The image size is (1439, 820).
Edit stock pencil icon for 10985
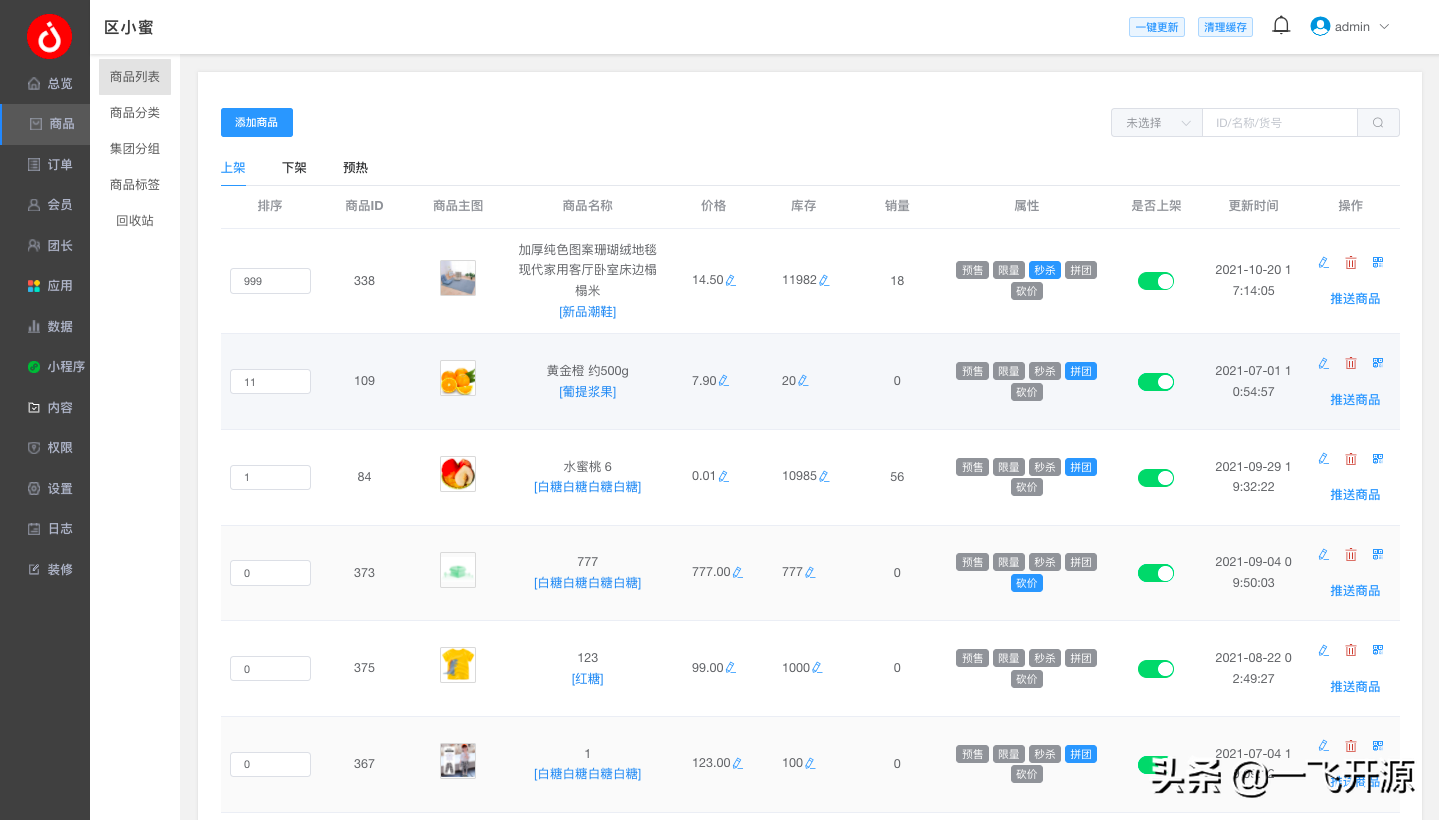[824, 477]
